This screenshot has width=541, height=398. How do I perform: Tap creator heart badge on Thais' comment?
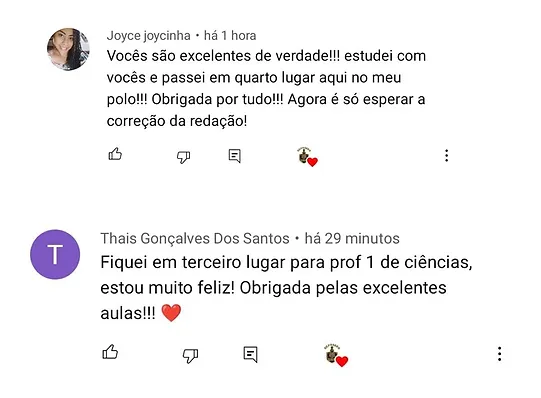(x=336, y=356)
